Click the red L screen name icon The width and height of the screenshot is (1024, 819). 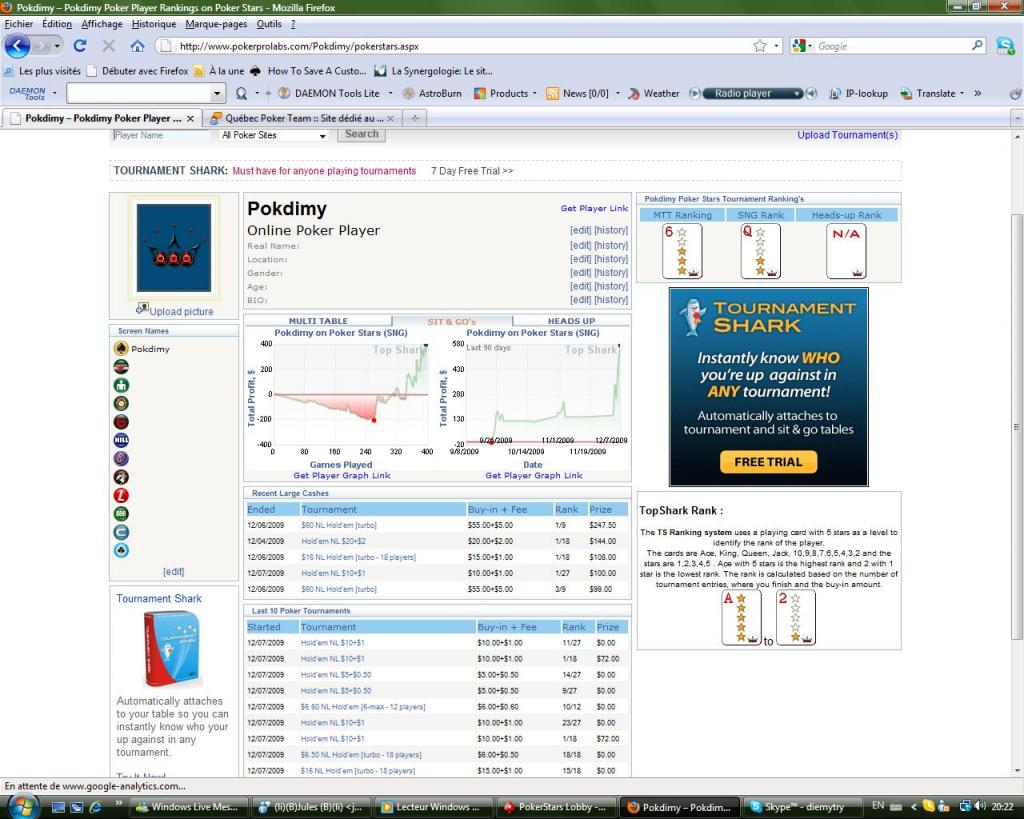[121, 496]
